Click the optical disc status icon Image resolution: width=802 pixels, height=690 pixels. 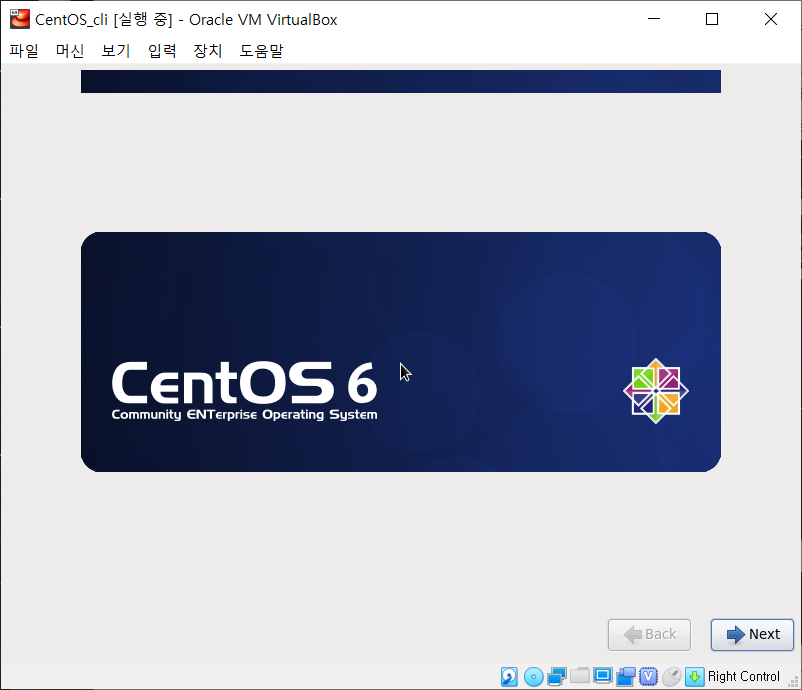tap(533, 677)
